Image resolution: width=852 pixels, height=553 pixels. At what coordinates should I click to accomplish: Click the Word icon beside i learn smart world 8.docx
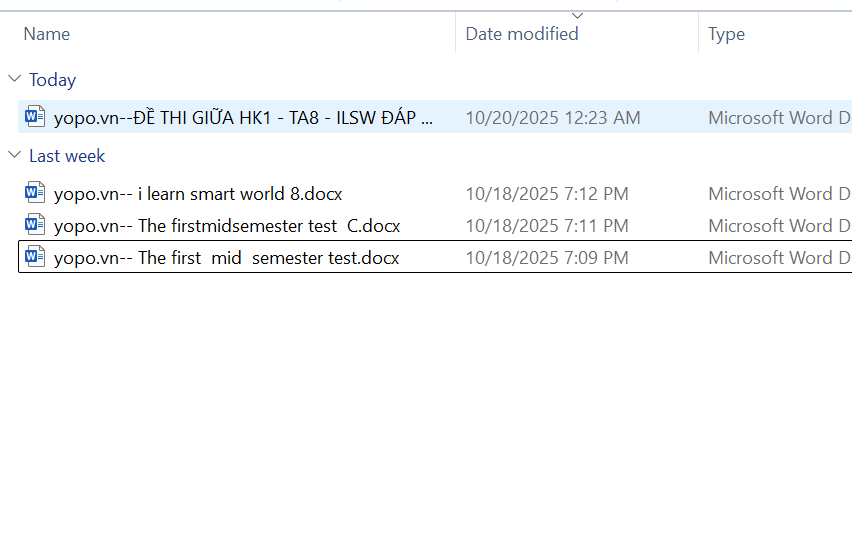[x=35, y=193]
